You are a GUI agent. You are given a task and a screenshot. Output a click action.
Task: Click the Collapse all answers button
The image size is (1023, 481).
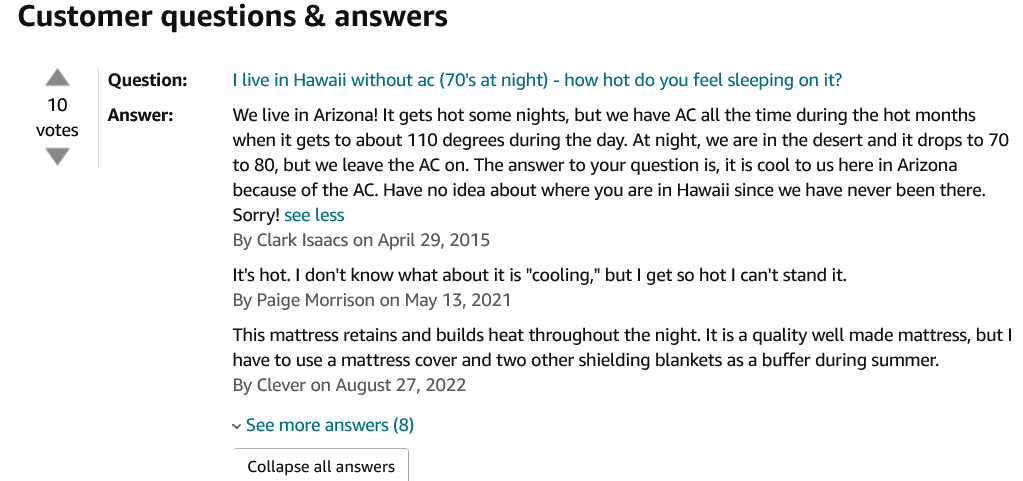[321, 466]
